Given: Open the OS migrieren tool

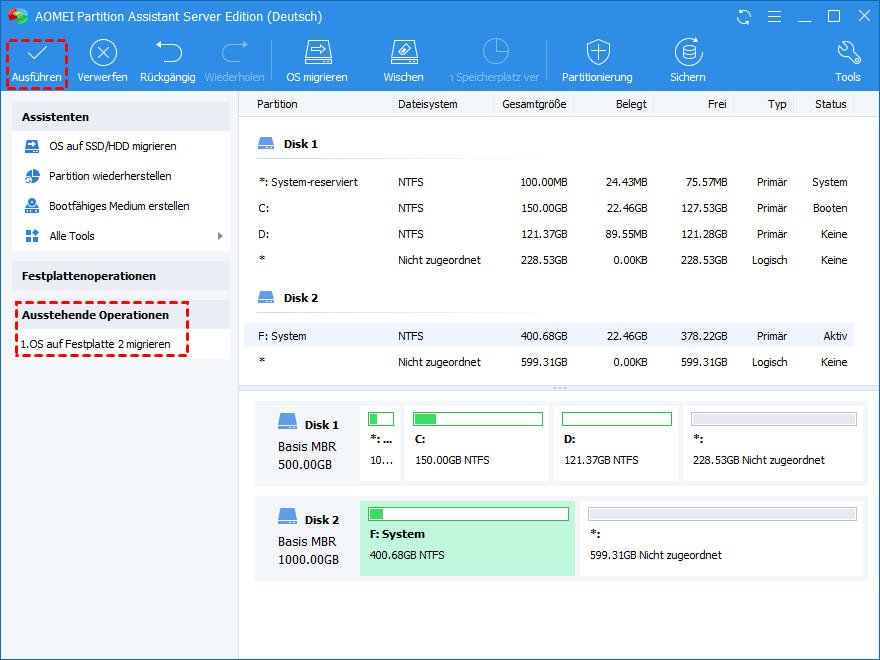Looking at the screenshot, I should pos(317,53).
